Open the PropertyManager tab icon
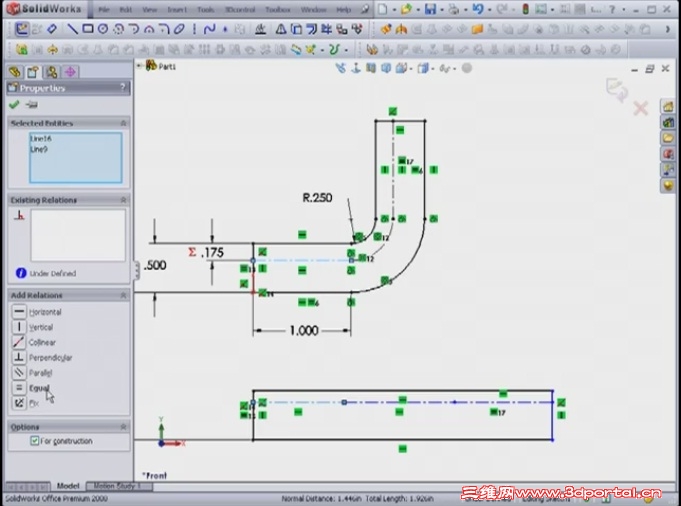The image size is (681, 506). coord(33,72)
